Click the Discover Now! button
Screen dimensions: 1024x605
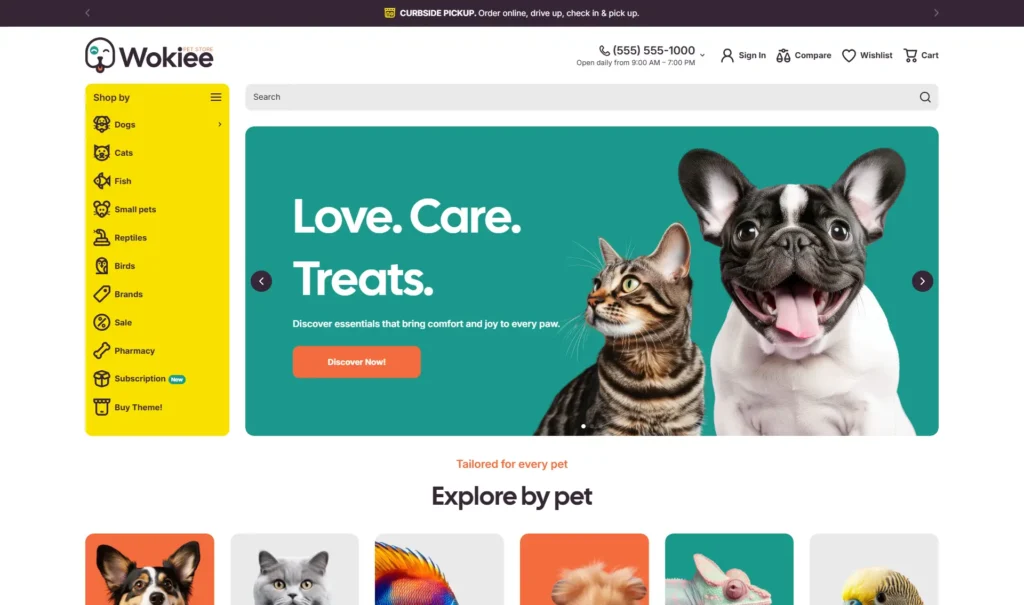click(x=357, y=362)
